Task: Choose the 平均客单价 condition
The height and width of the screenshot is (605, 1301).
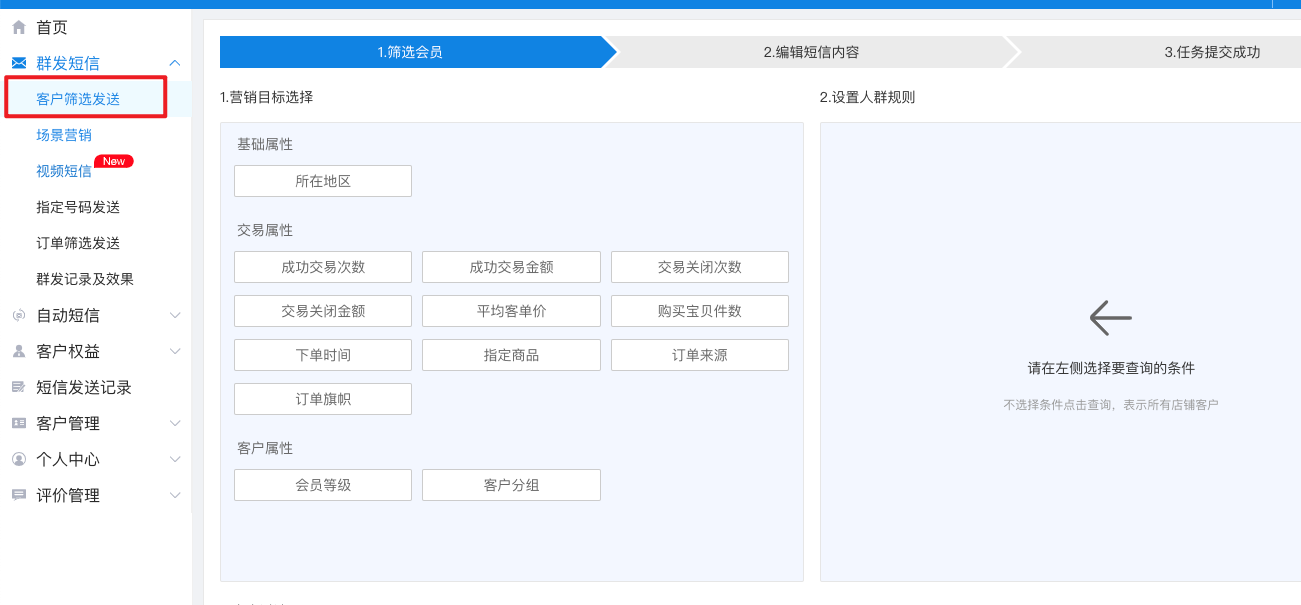Action: coord(511,311)
